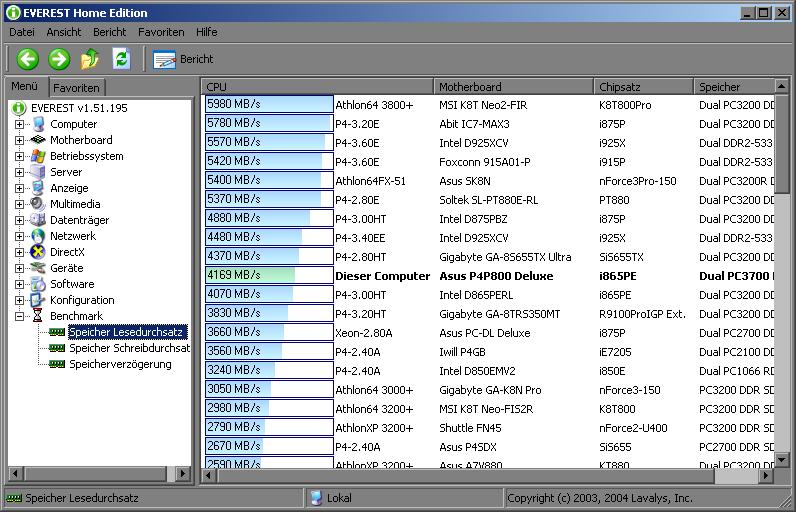Expand the Datenträger tree node
796x512 pixels.
[x=19, y=220]
